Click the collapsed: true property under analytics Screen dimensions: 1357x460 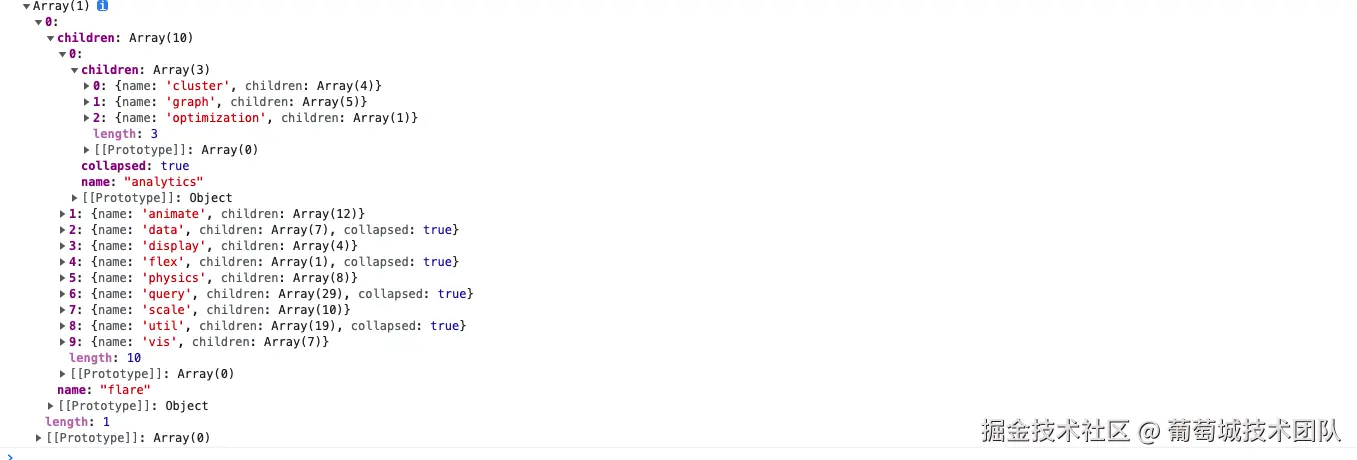135,166
